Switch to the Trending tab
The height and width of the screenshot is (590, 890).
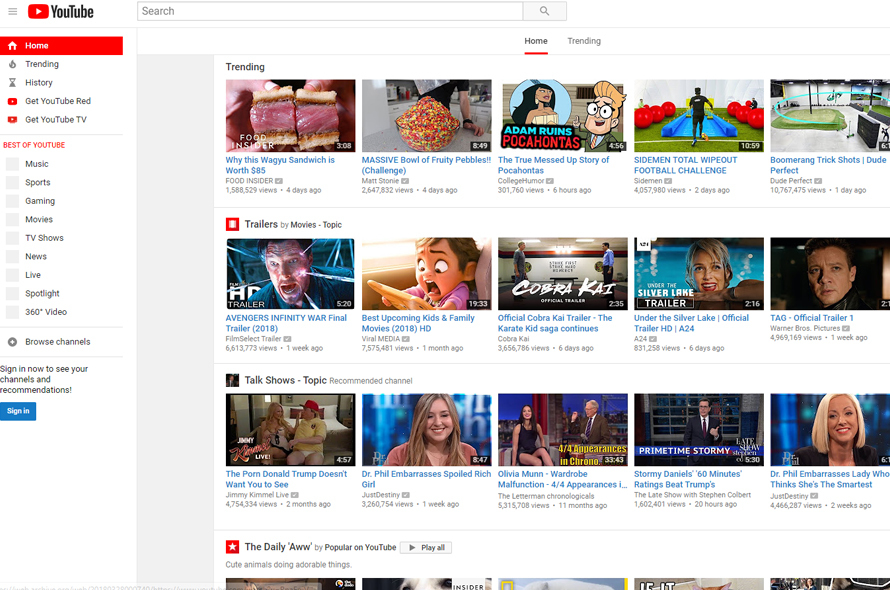click(584, 41)
